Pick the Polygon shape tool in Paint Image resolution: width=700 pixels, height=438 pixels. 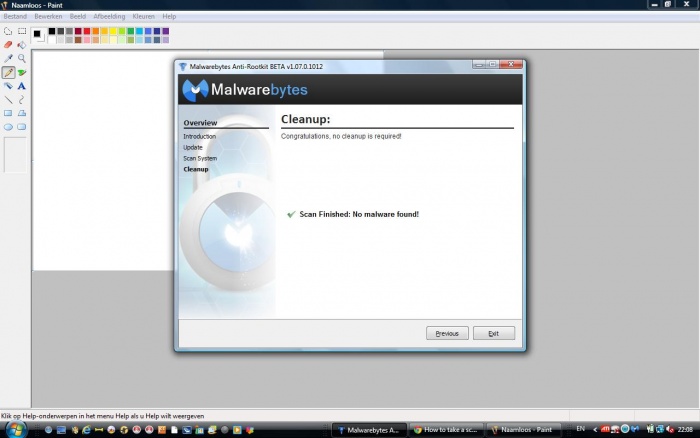22,113
